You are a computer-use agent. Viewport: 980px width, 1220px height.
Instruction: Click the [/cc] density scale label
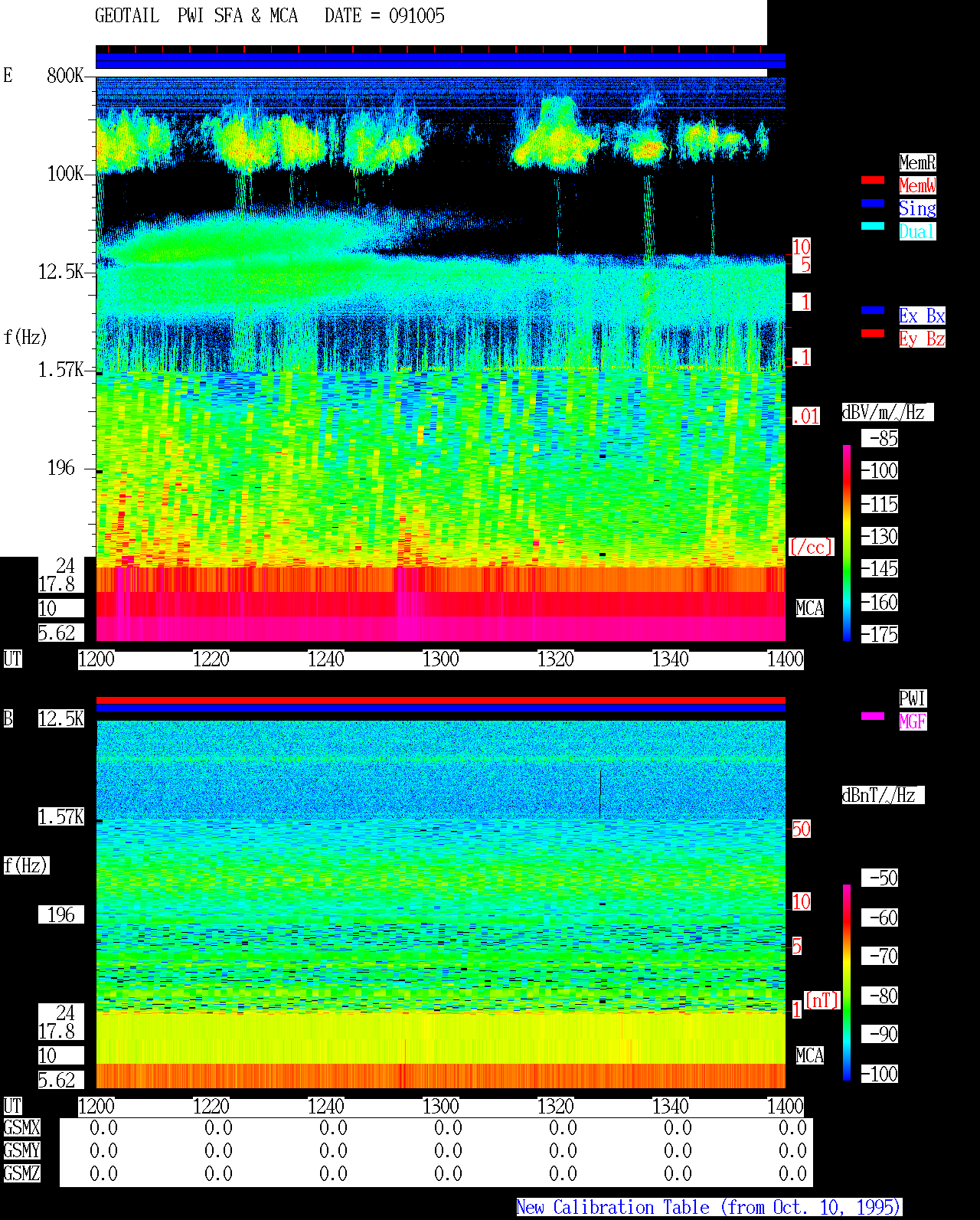coord(811,547)
